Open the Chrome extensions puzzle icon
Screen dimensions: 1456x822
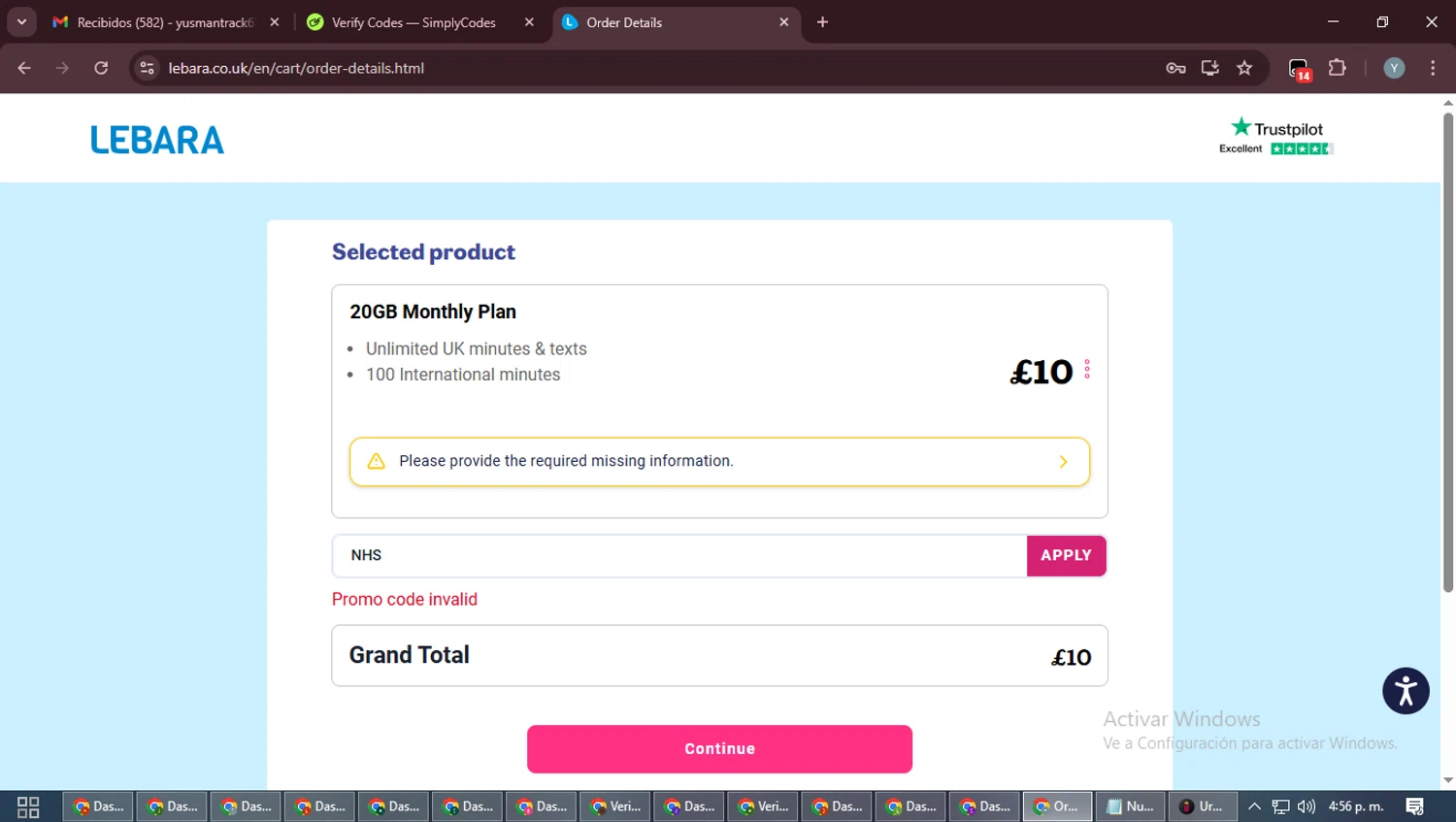tap(1338, 68)
